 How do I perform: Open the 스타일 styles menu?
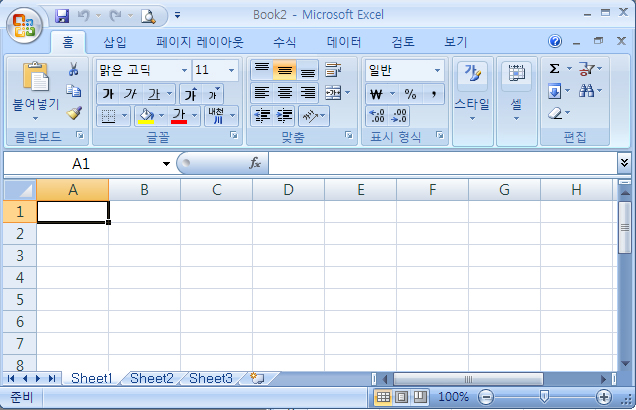[472, 91]
